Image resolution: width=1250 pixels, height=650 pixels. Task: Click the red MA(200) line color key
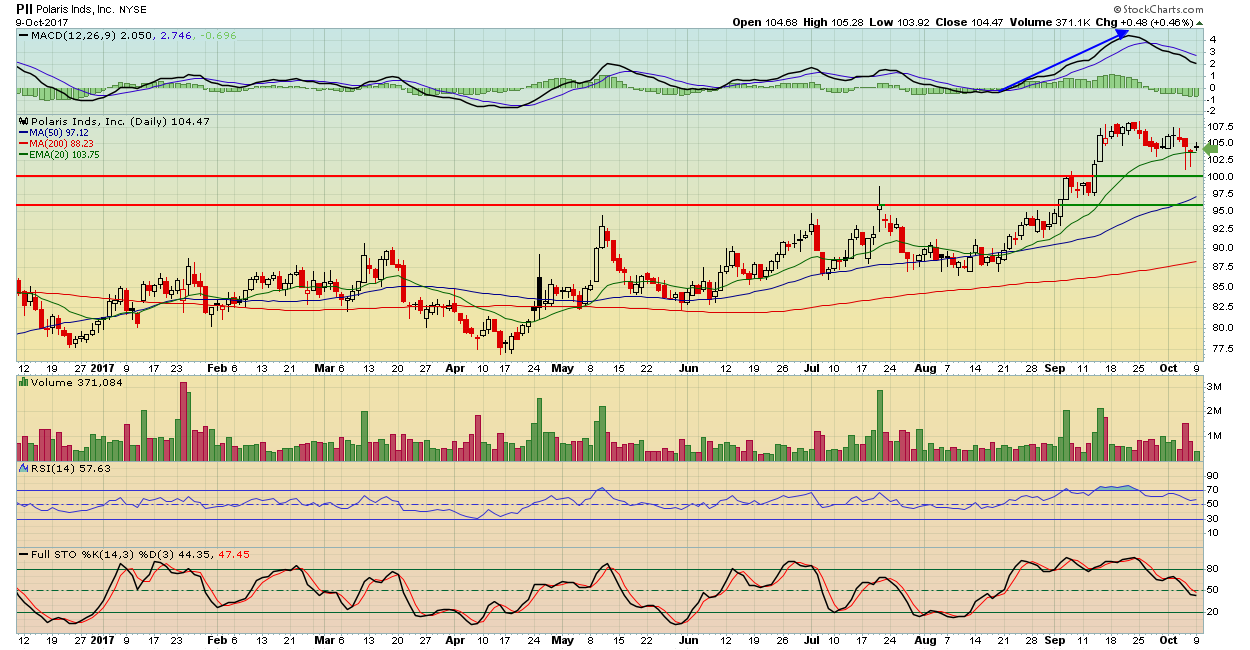[x=23, y=143]
